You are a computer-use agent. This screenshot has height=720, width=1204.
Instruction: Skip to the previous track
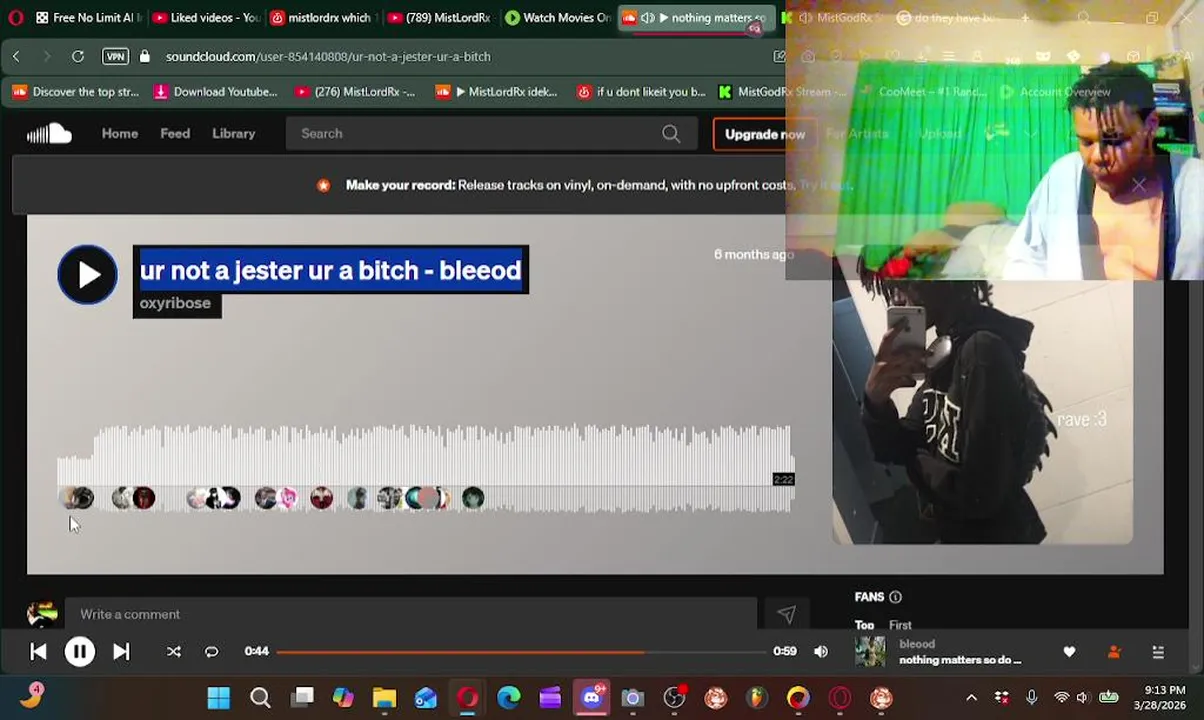click(x=38, y=652)
